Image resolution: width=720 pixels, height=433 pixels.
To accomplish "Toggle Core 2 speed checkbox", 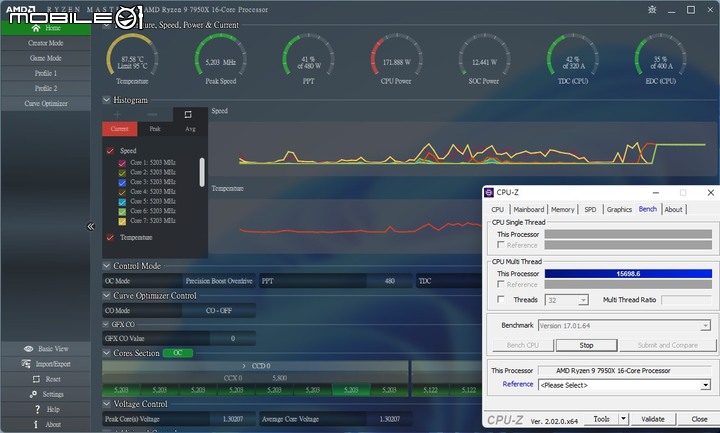I will coord(122,173).
